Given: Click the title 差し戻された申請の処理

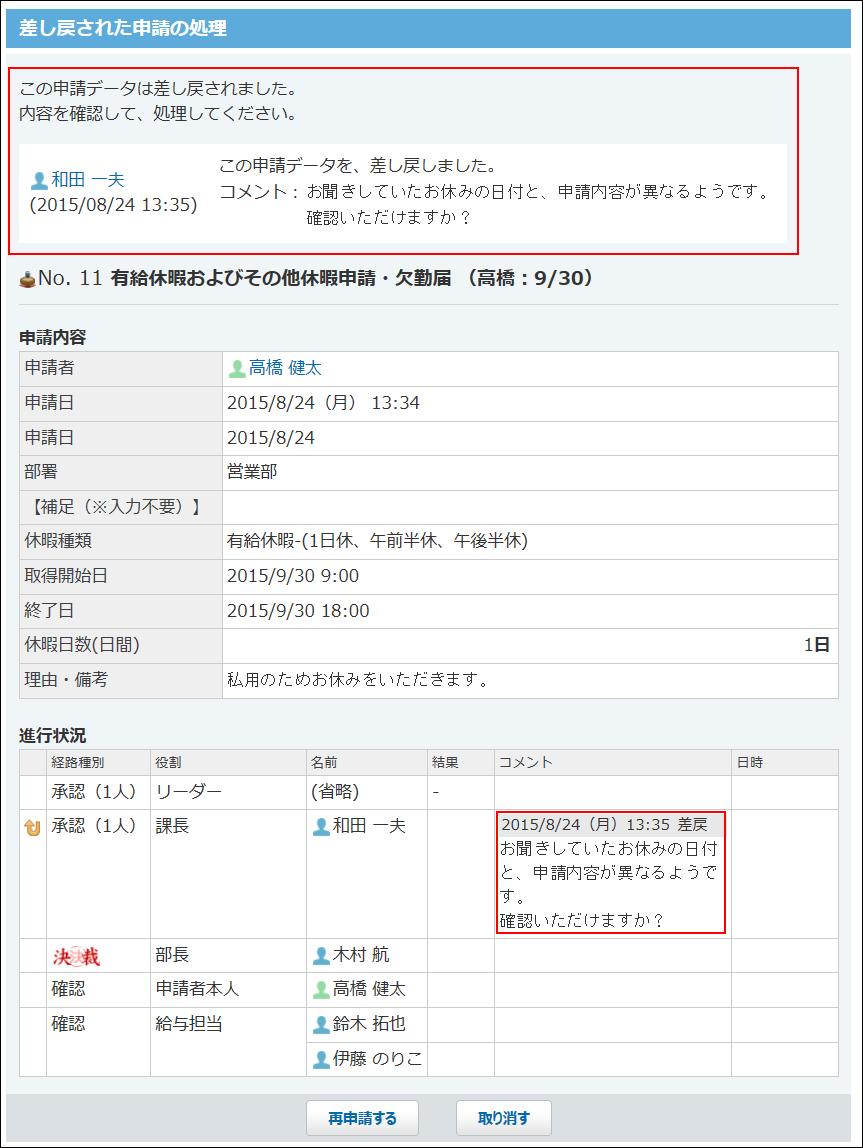Looking at the screenshot, I should coord(123,29).
